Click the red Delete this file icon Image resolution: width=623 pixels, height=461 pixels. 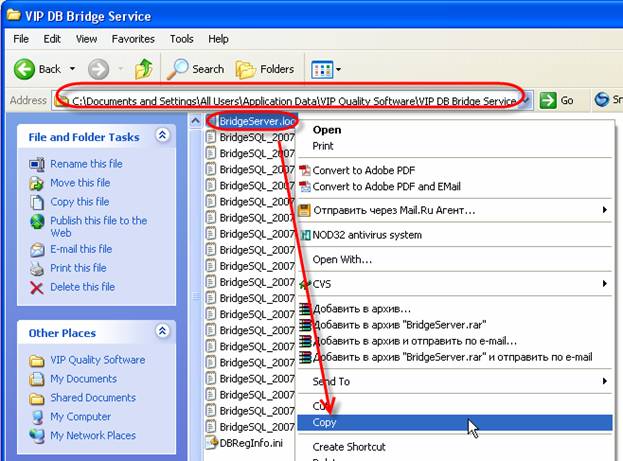37,287
